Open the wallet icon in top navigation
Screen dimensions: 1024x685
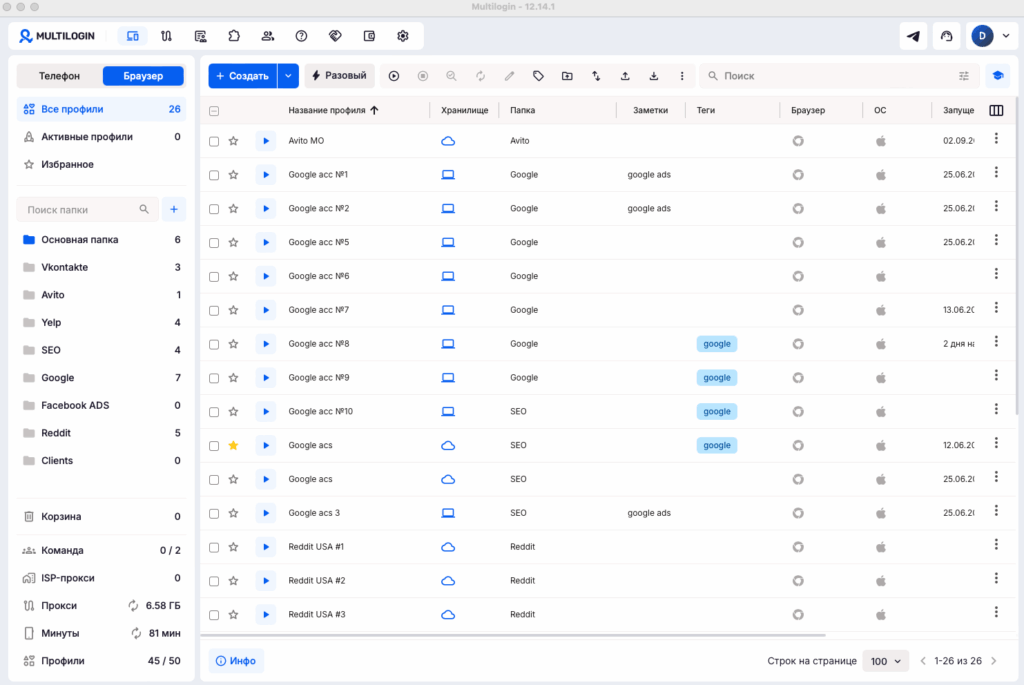pos(369,36)
